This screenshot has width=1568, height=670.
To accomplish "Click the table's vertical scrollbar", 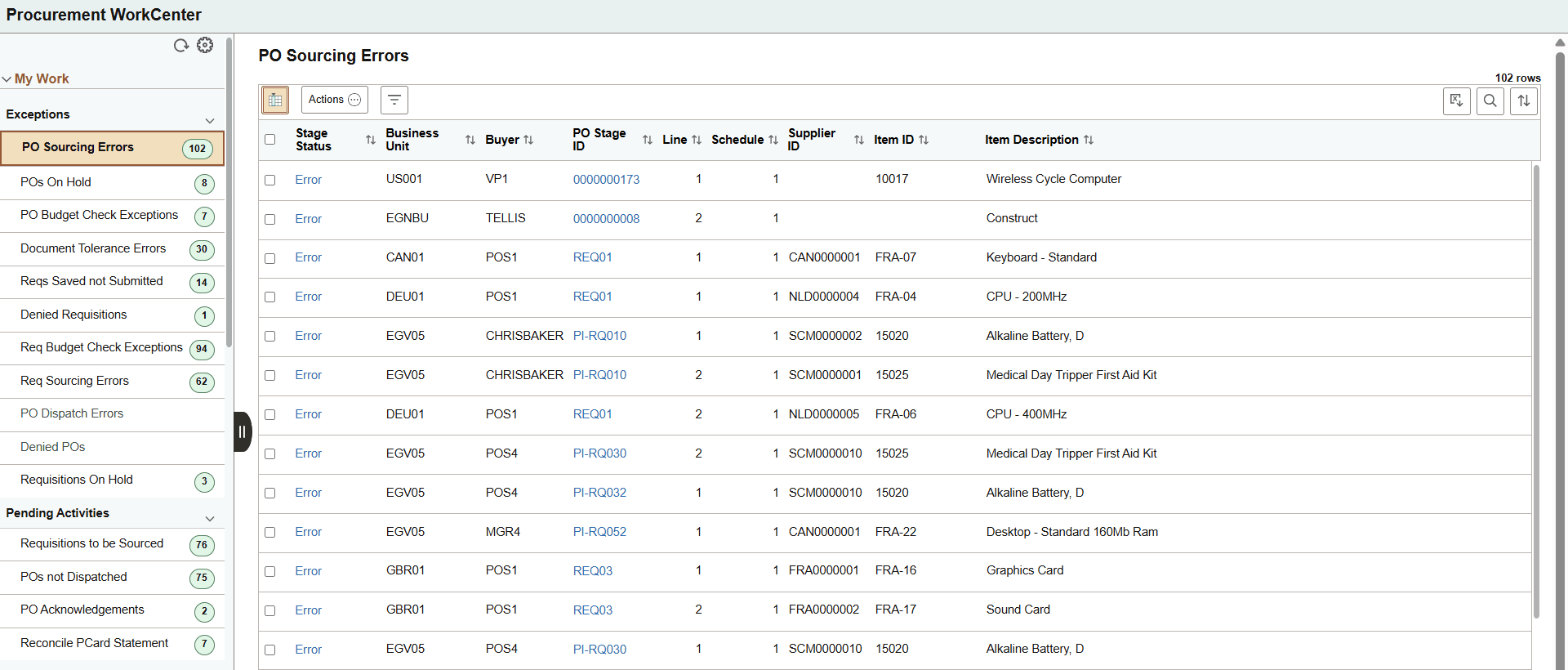I will [1536, 392].
